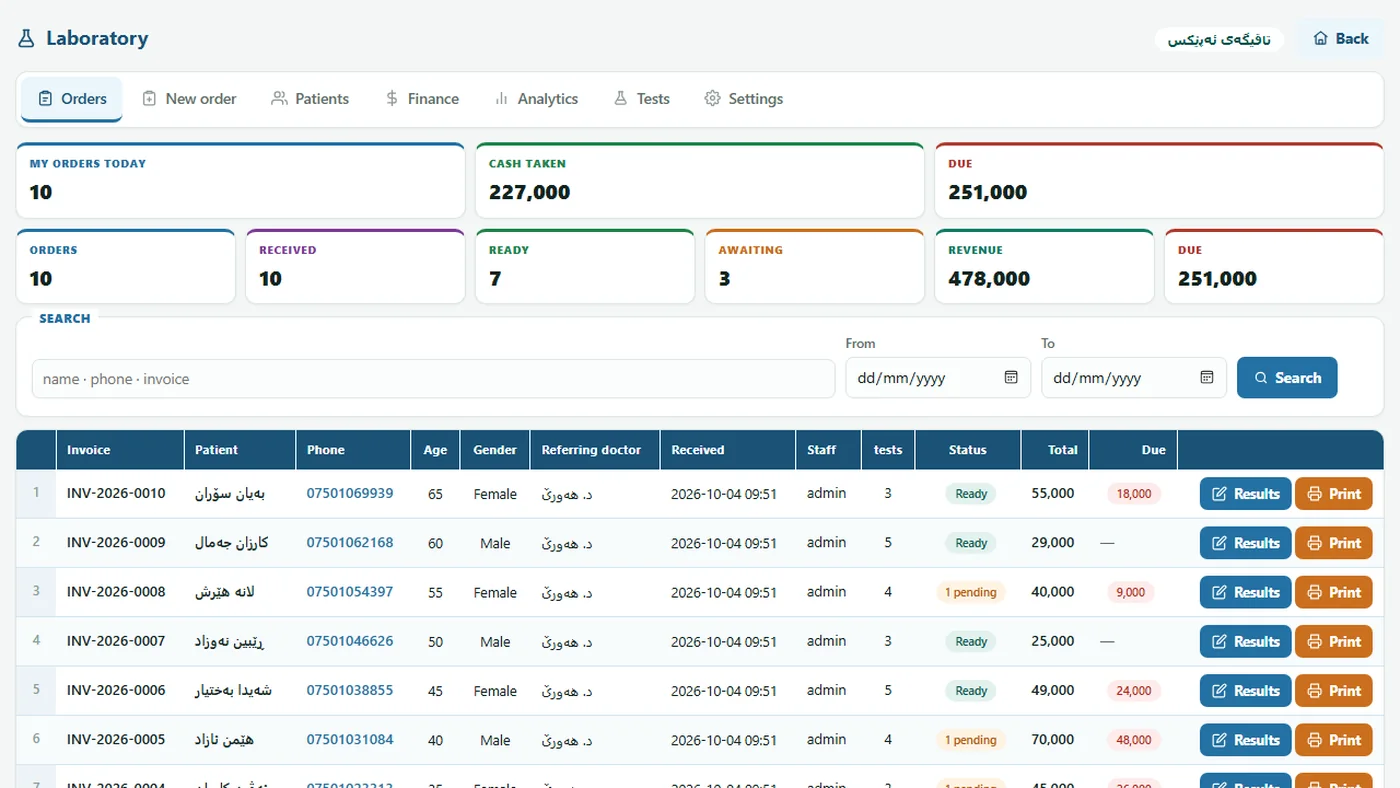Open Results for invoice INV-2026-0005
Image resolution: width=1400 pixels, height=788 pixels.
click(x=1246, y=740)
